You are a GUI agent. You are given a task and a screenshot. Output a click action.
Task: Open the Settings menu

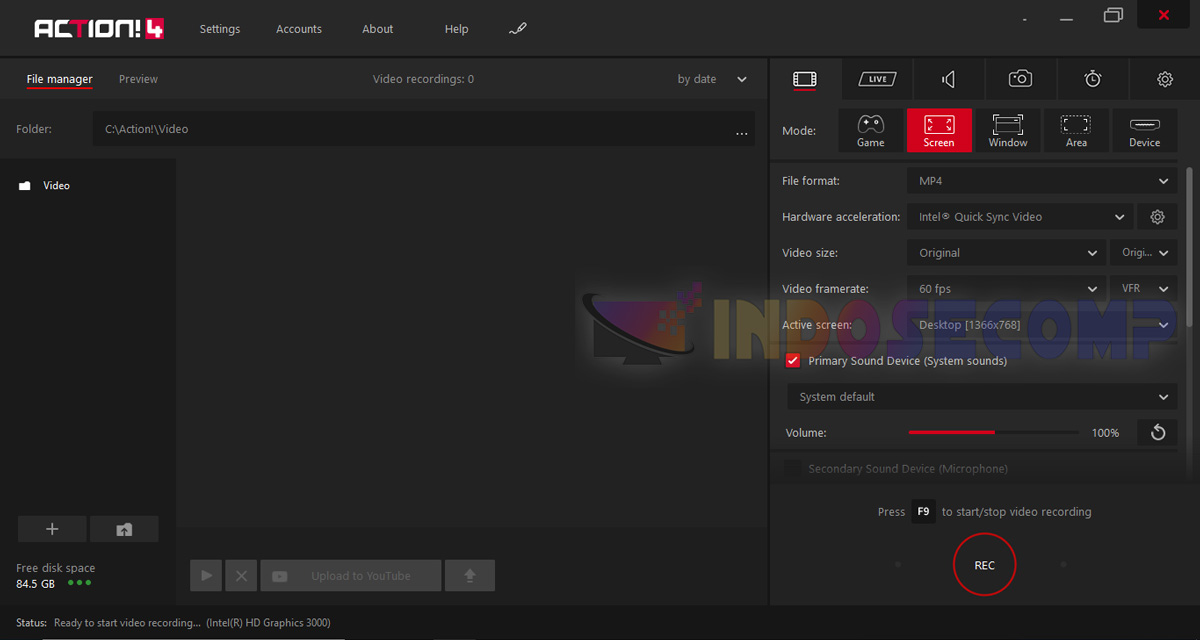coord(220,29)
